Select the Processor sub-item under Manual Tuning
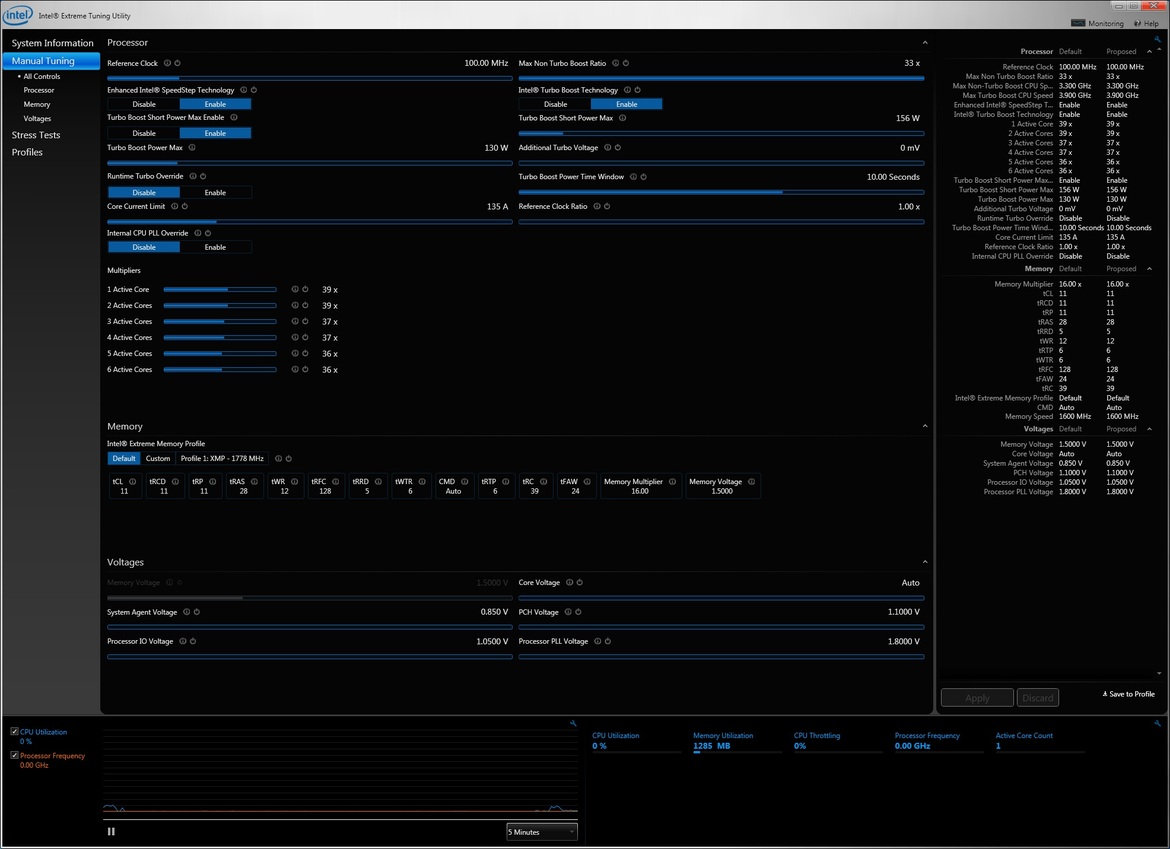The width and height of the screenshot is (1170, 849). (39, 90)
